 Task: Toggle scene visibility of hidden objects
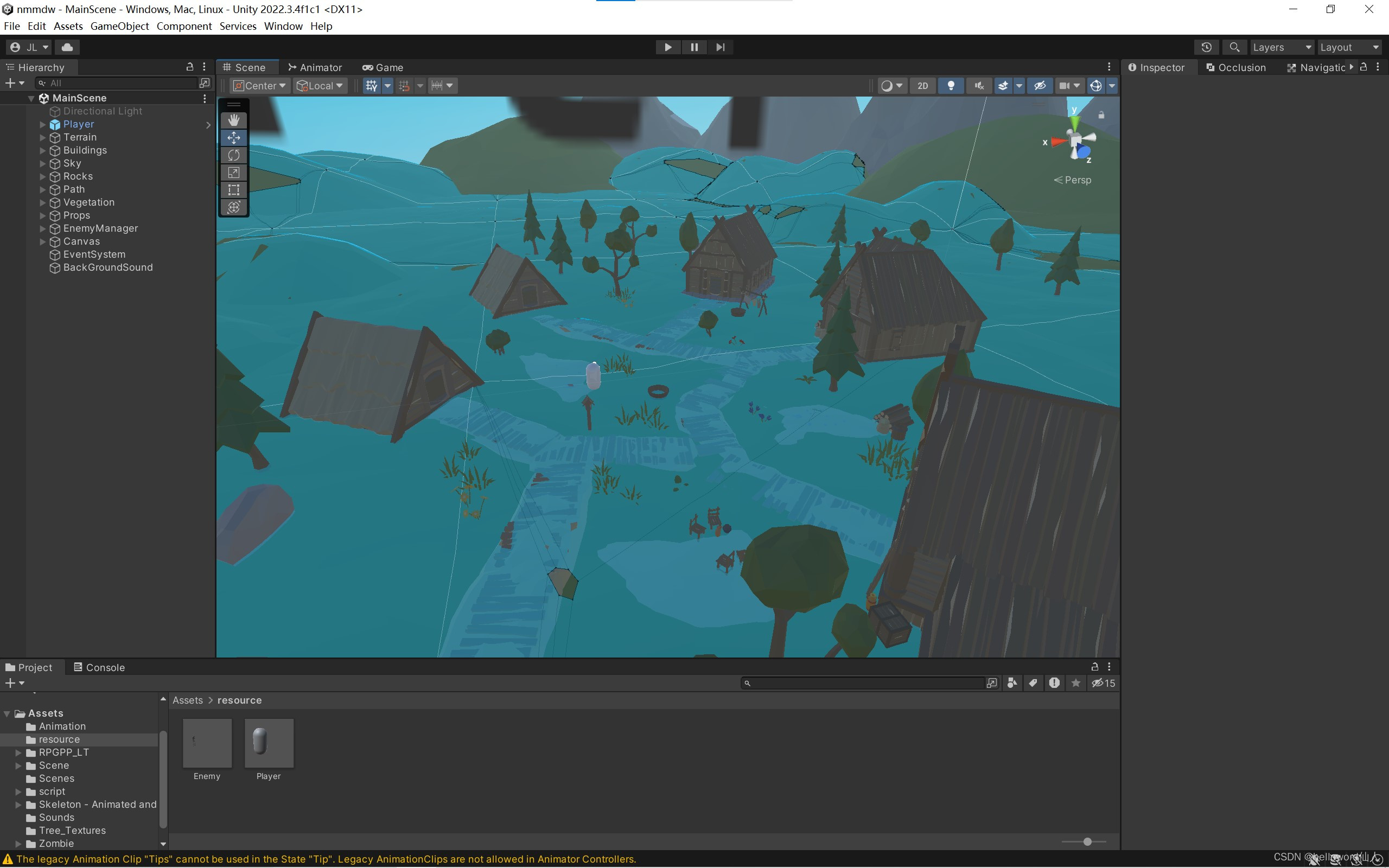click(1040, 86)
